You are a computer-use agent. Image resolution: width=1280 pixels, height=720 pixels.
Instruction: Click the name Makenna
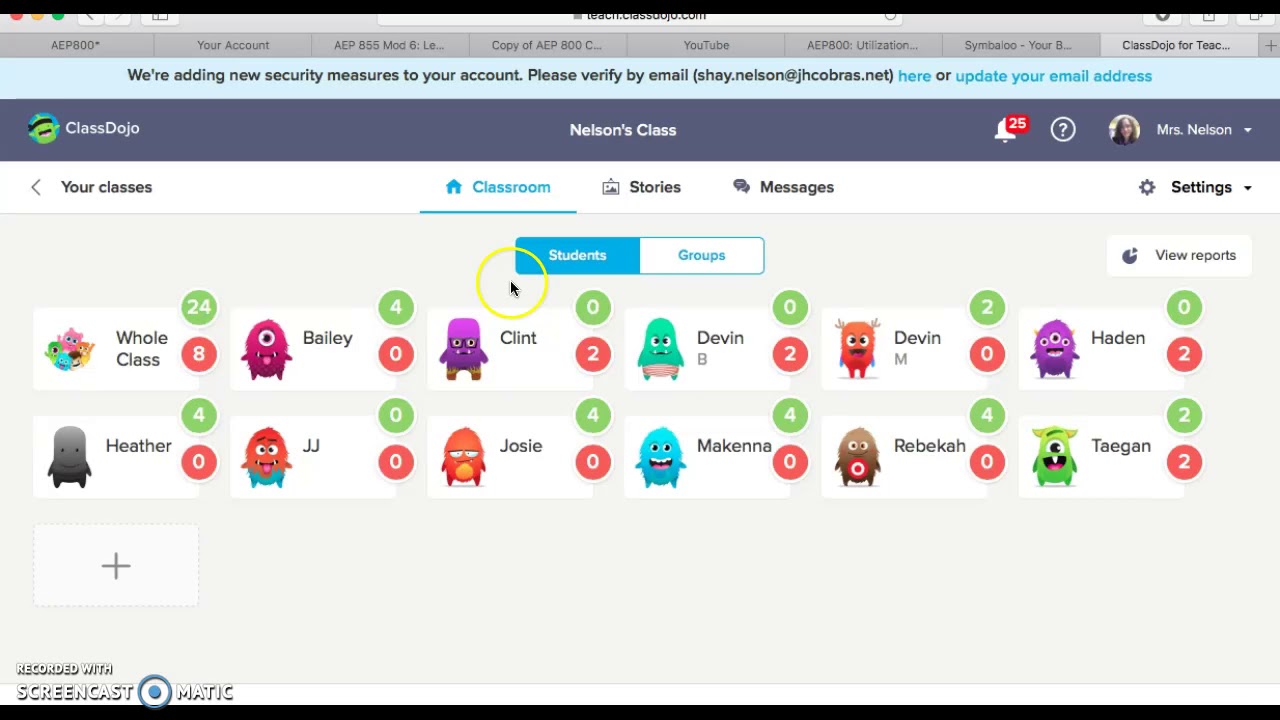pos(734,446)
